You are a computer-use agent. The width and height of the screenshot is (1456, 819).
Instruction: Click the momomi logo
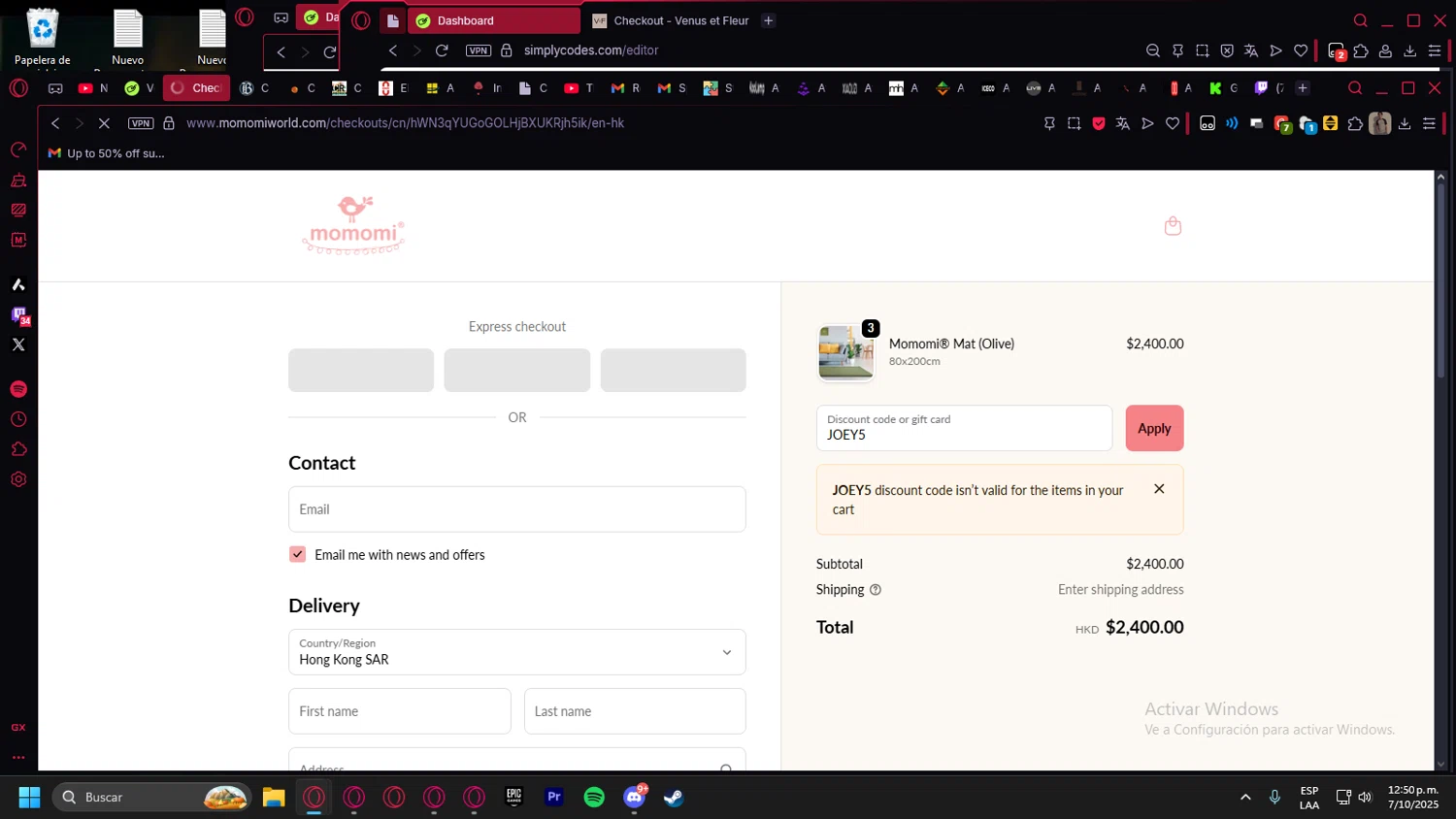click(353, 226)
